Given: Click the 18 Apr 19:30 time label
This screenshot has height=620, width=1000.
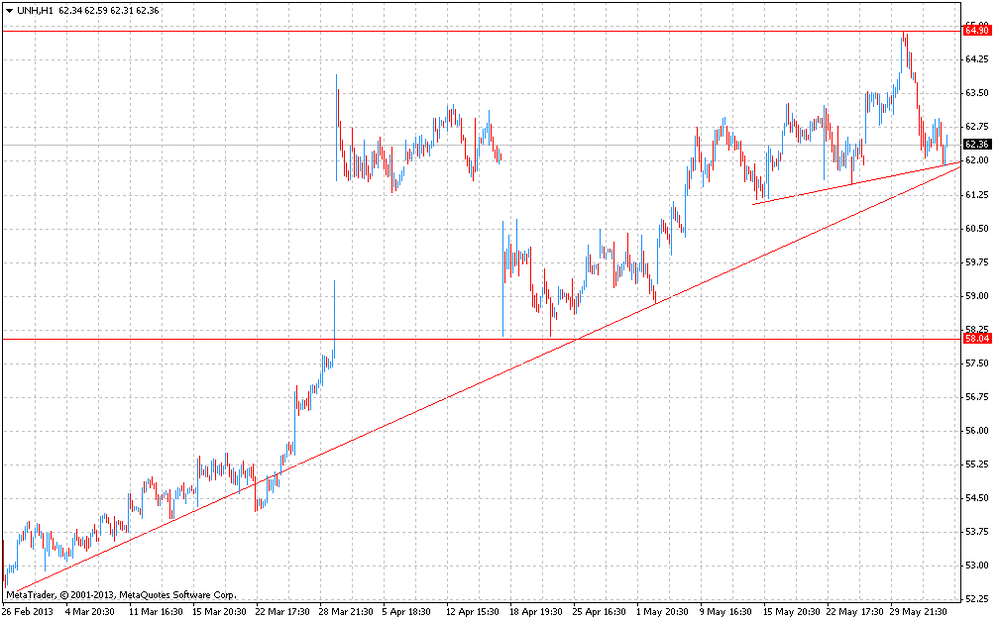Looking at the screenshot, I should tap(536, 612).
